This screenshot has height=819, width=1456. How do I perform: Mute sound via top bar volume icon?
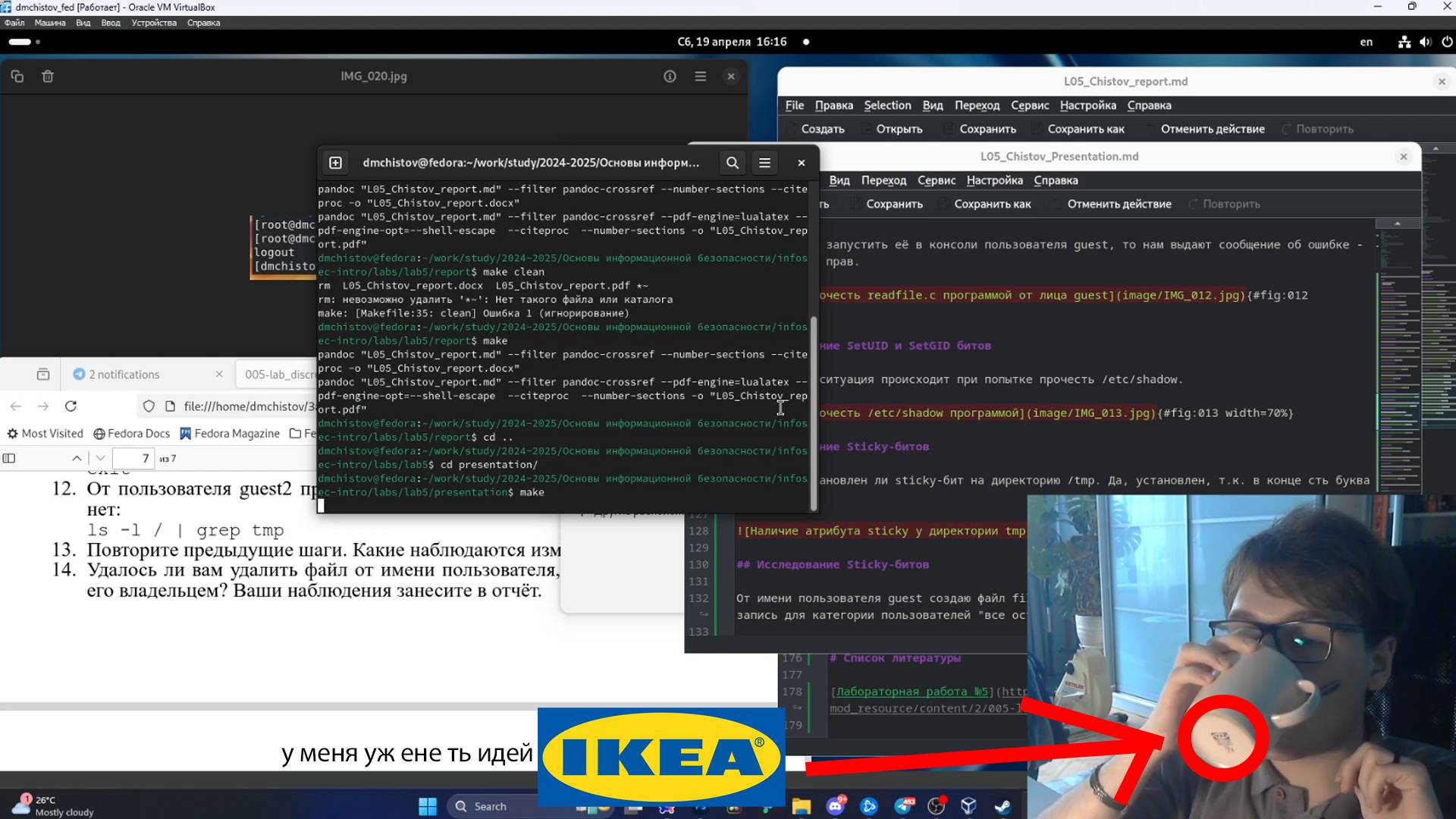(x=1425, y=42)
